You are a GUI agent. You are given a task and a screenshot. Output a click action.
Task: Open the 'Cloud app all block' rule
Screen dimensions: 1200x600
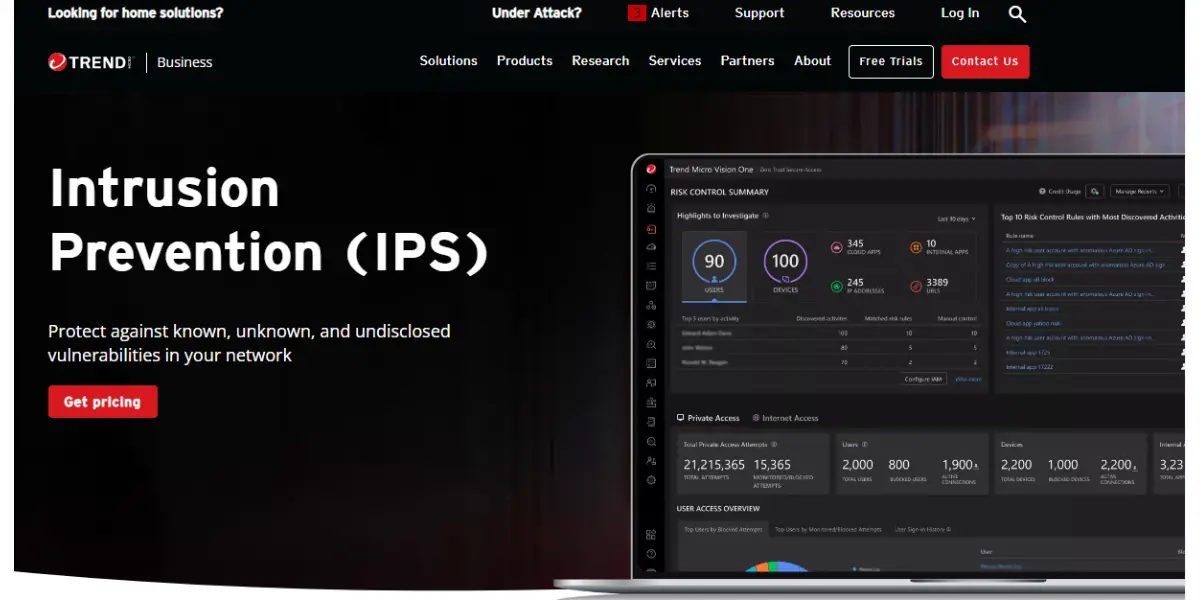(1032, 280)
